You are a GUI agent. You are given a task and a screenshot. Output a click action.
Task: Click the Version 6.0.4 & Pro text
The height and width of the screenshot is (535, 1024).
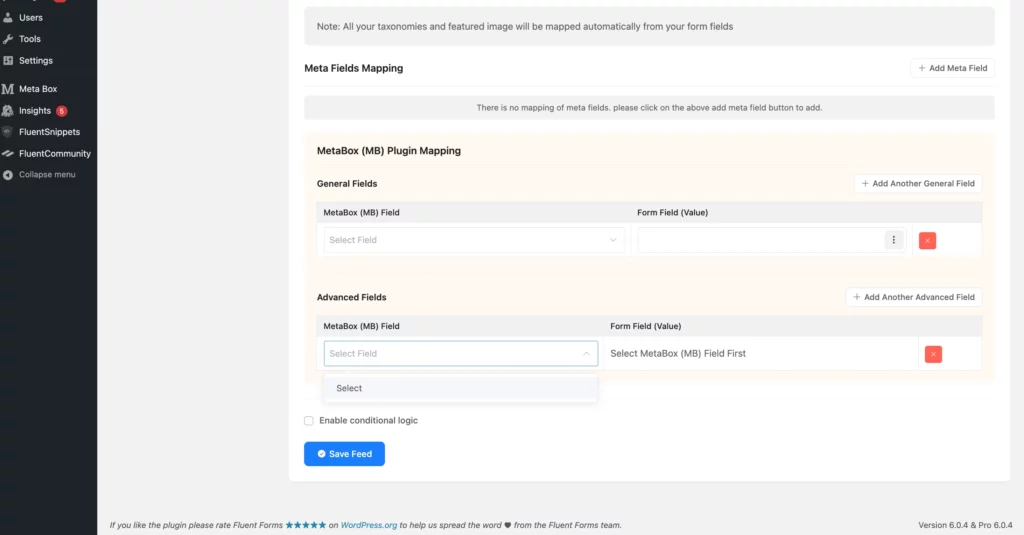[965, 525]
